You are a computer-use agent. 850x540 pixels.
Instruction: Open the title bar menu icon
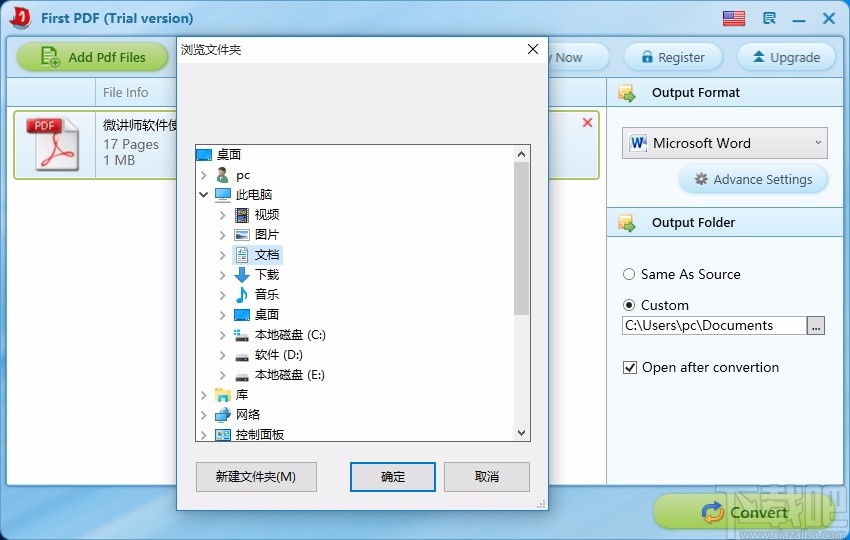coord(769,18)
